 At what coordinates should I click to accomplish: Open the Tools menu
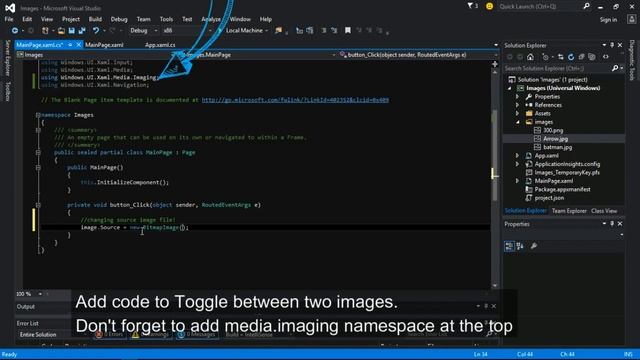[x=166, y=19]
